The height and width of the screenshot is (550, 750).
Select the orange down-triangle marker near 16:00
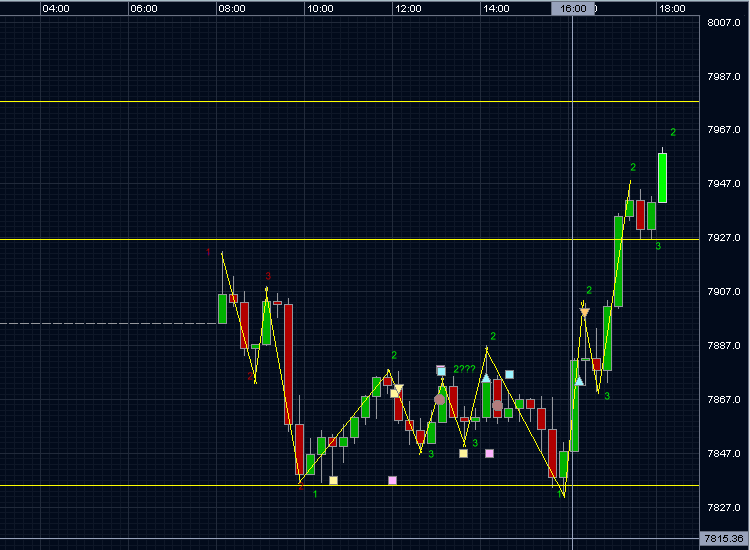coord(585,313)
